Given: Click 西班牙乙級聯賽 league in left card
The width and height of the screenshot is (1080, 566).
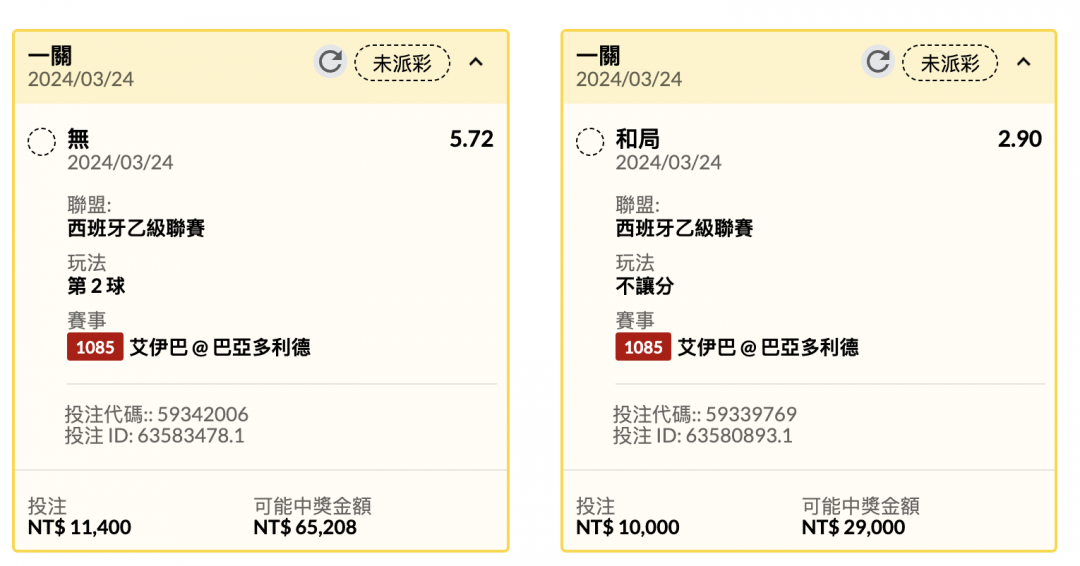Looking at the screenshot, I should pos(136,228).
